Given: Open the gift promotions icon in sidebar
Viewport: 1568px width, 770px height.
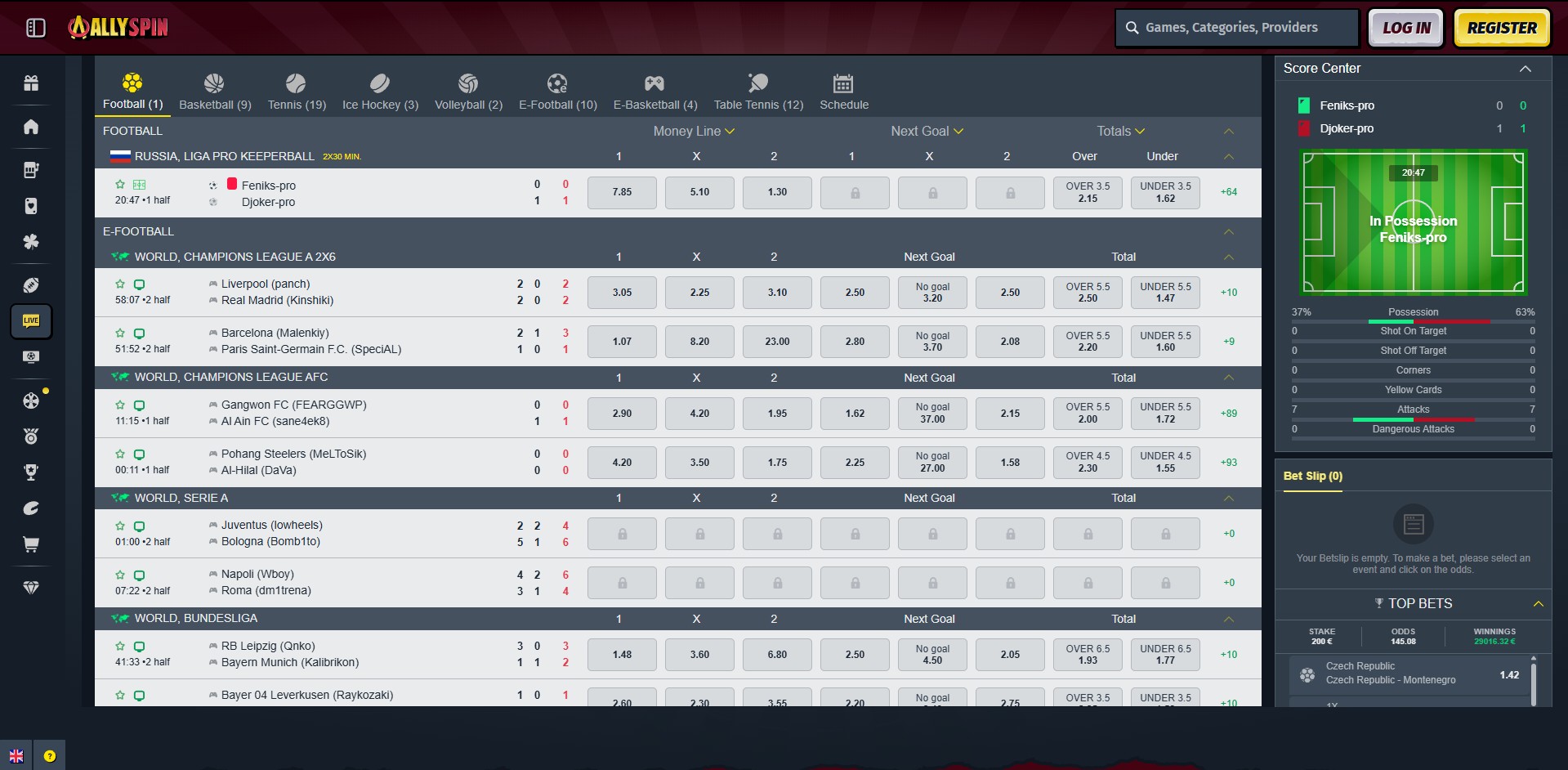Looking at the screenshot, I should click(x=31, y=83).
